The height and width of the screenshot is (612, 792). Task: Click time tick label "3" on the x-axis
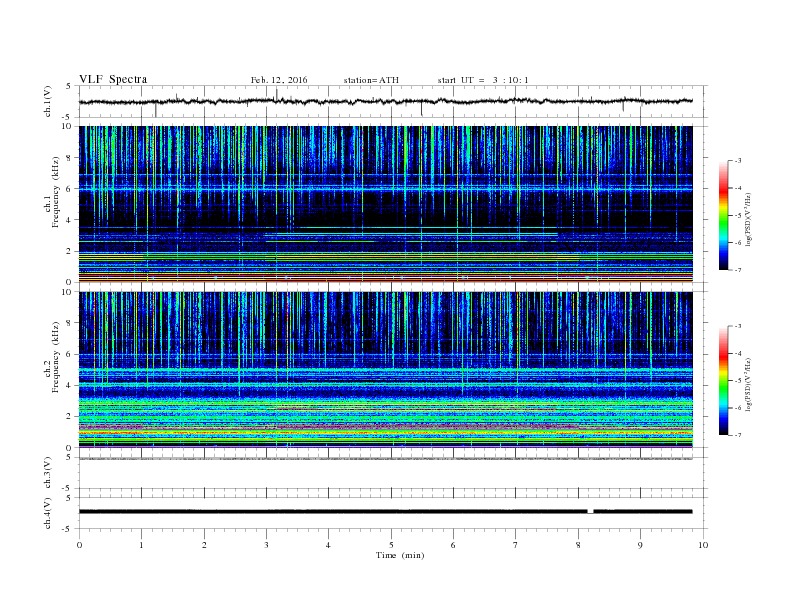266,545
